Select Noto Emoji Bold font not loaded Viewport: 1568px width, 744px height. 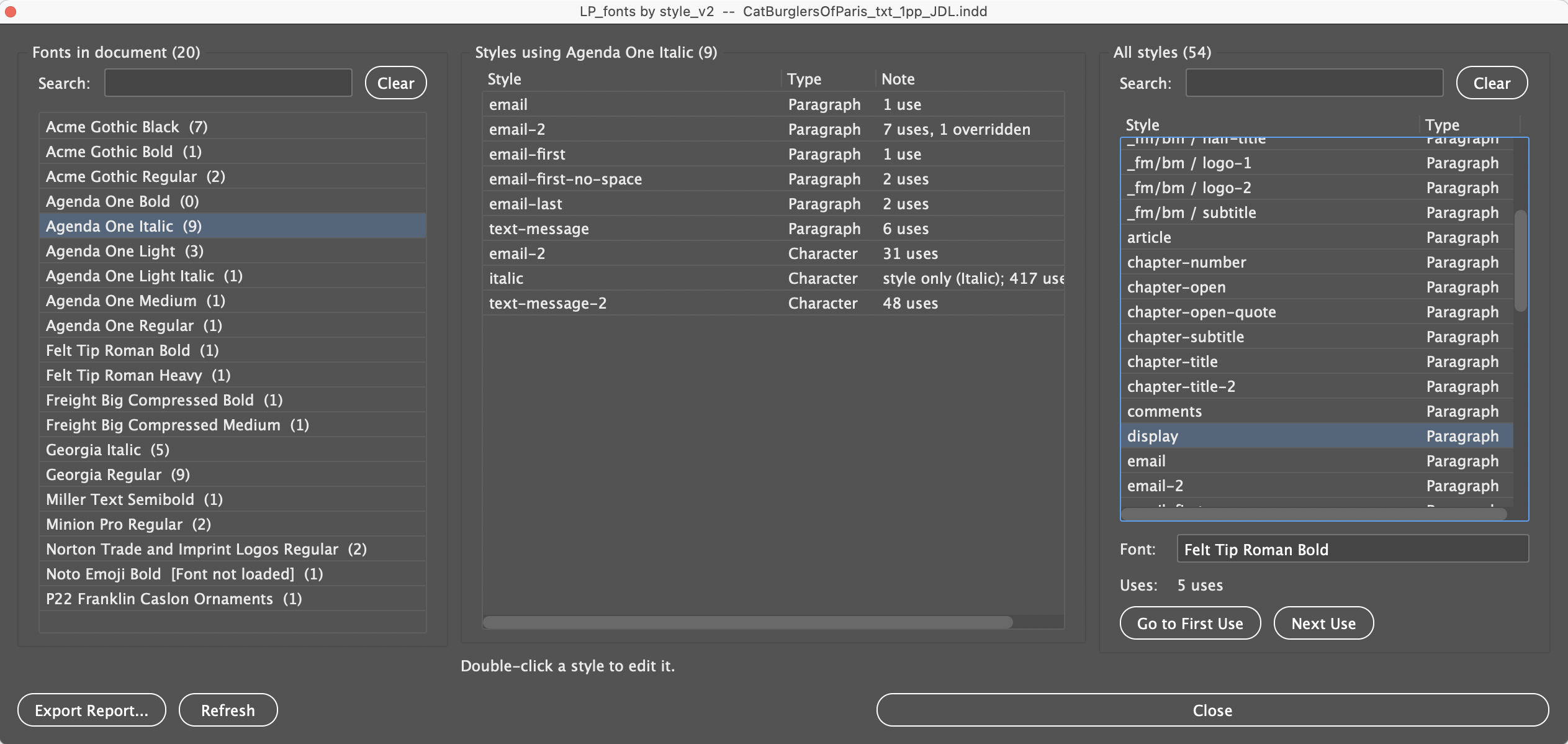233,574
